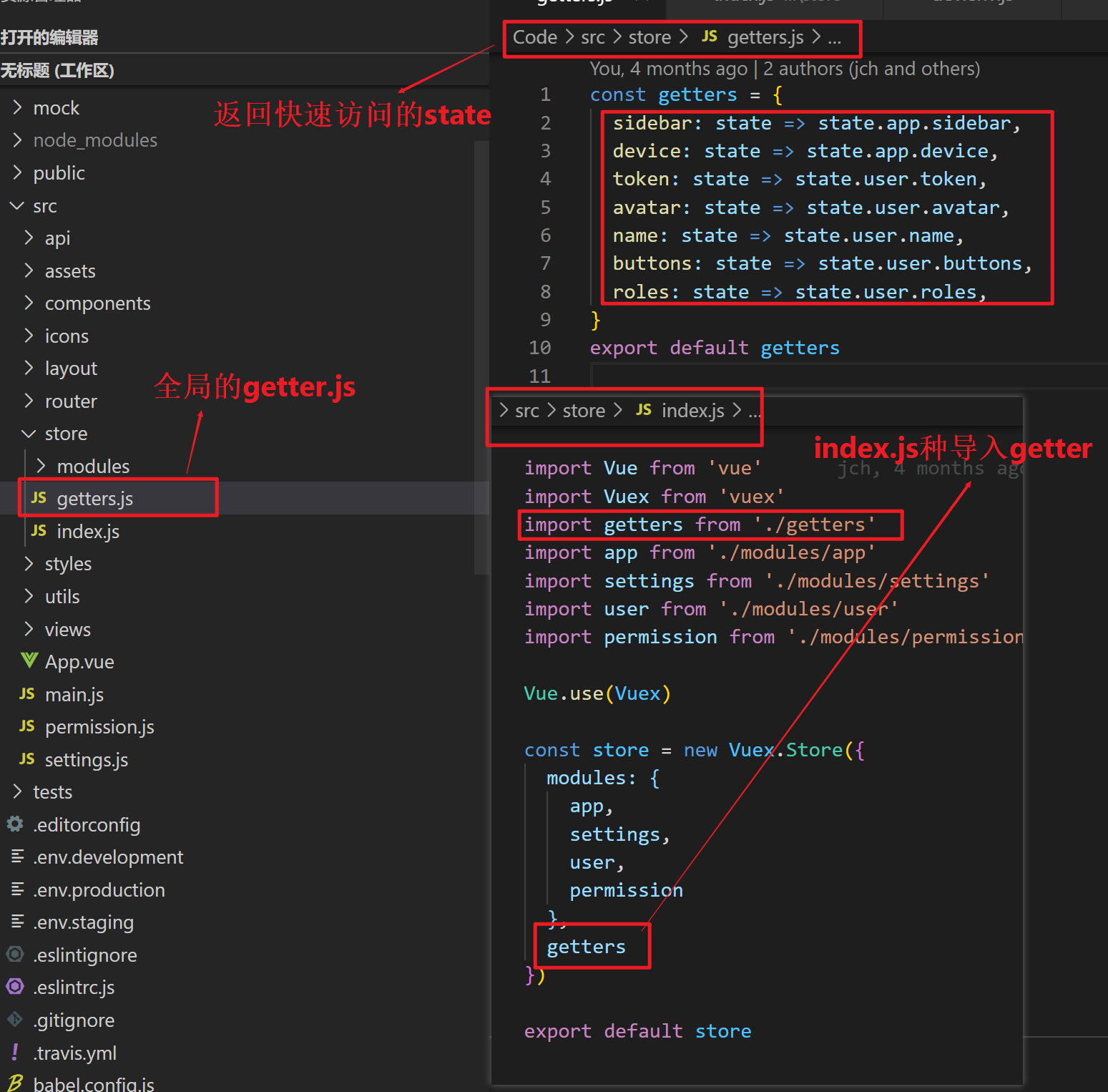This screenshot has width=1108, height=1092.
Task: Expand the api folder chevron
Action: point(29,238)
